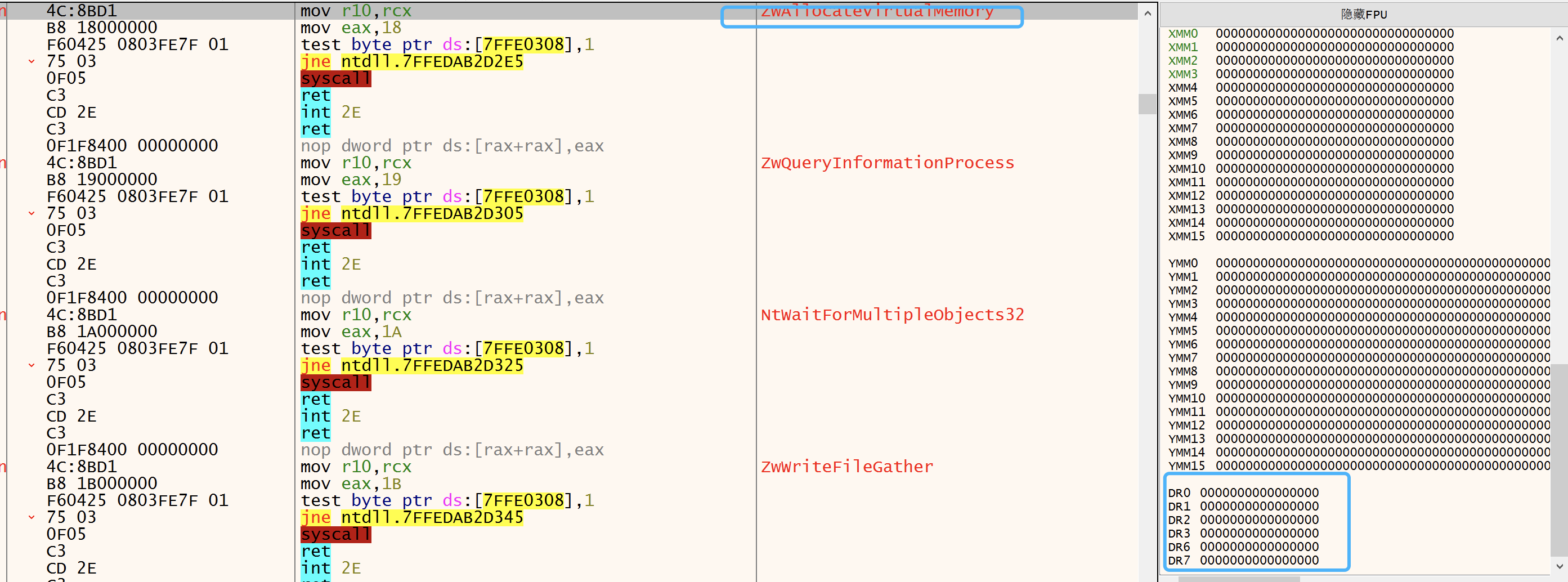Select the ZwAllocateVirtualMemory label in the first row
The width and height of the screenshot is (1568, 582).
876,11
